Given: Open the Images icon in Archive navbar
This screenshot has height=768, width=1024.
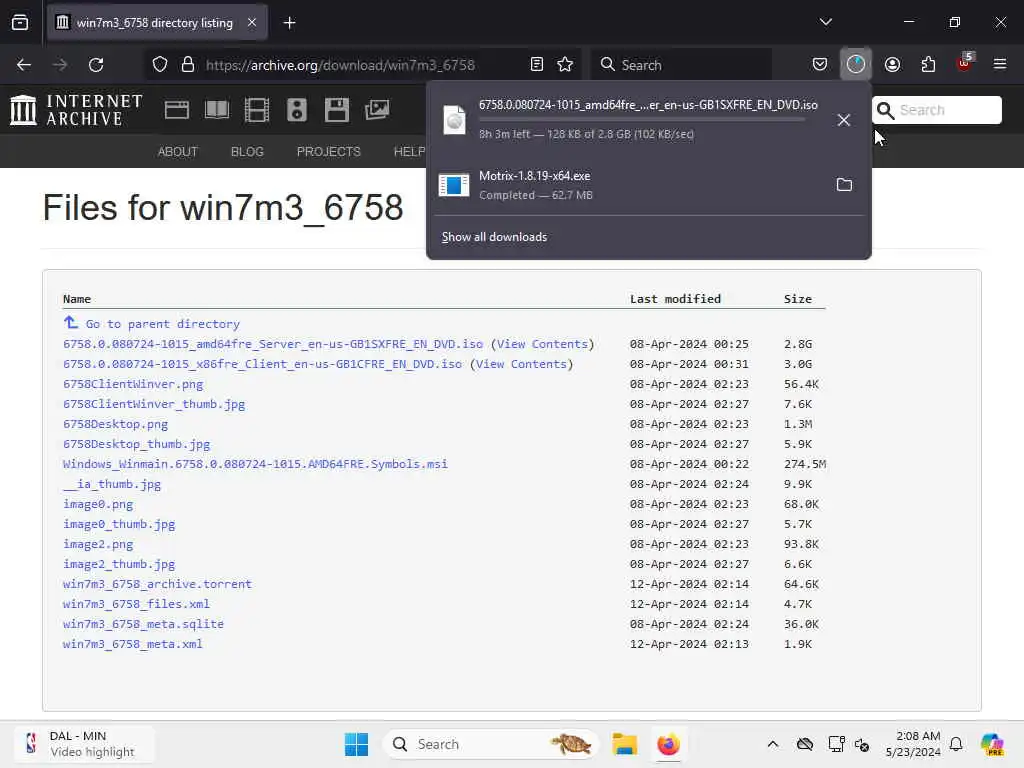Looking at the screenshot, I should [x=377, y=110].
